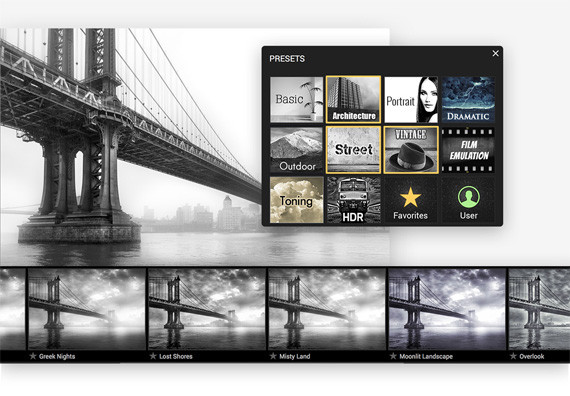Viewport: 570px width, 396px height.
Task: Open the Film Emulation presets
Action: [468, 149]
